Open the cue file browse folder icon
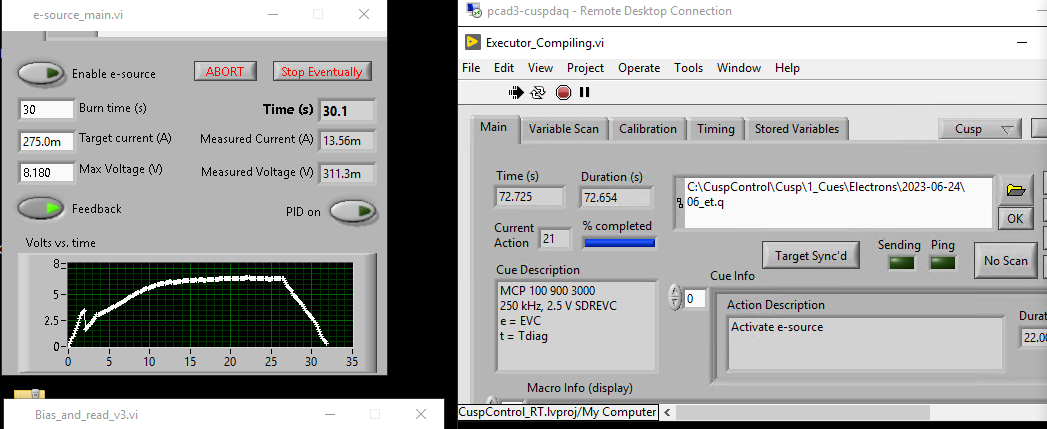Viewport: 1047px width, 429px height. (1015, 189)
